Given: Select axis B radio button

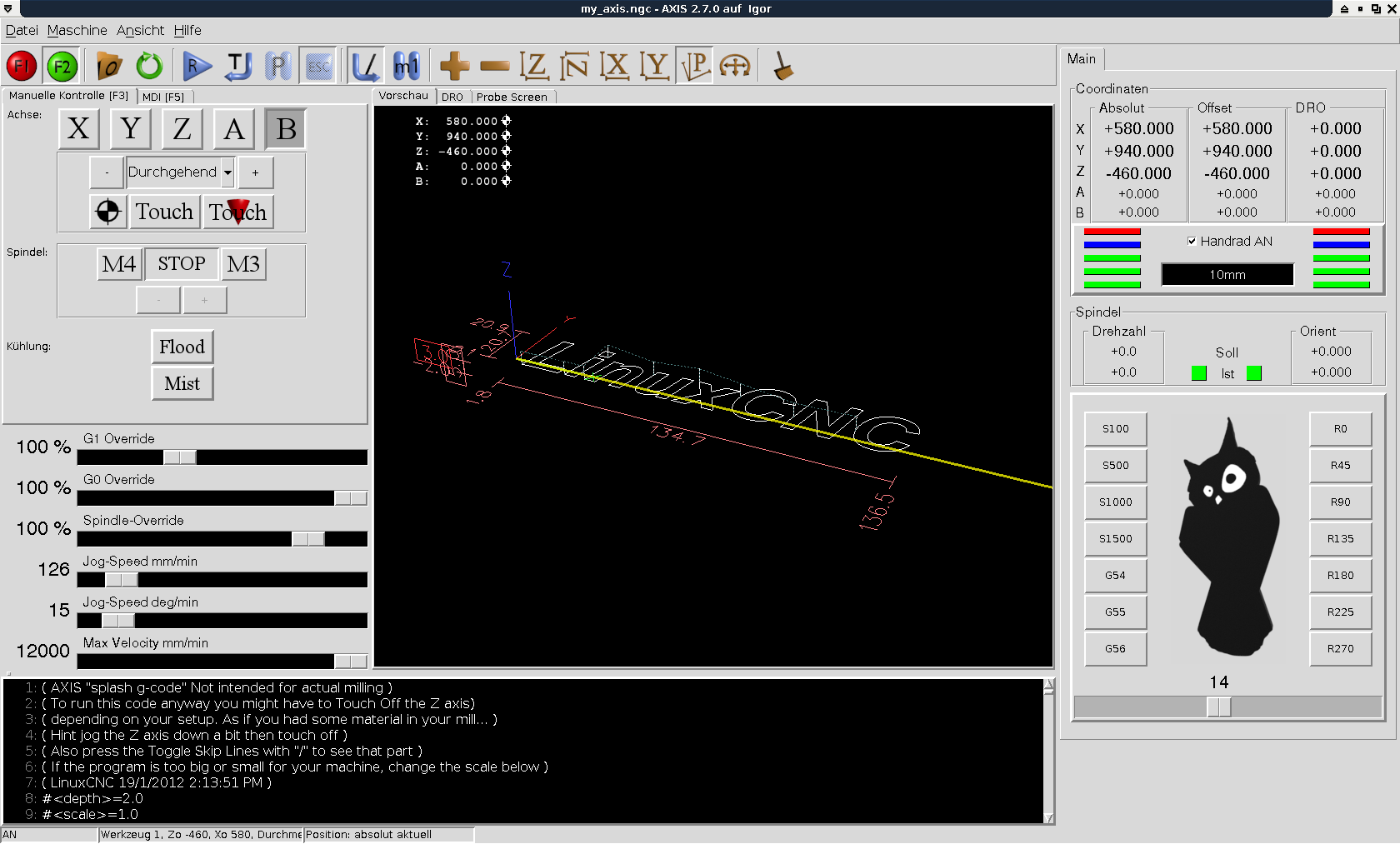Looking at the screenshot, I should pos(286,129).
